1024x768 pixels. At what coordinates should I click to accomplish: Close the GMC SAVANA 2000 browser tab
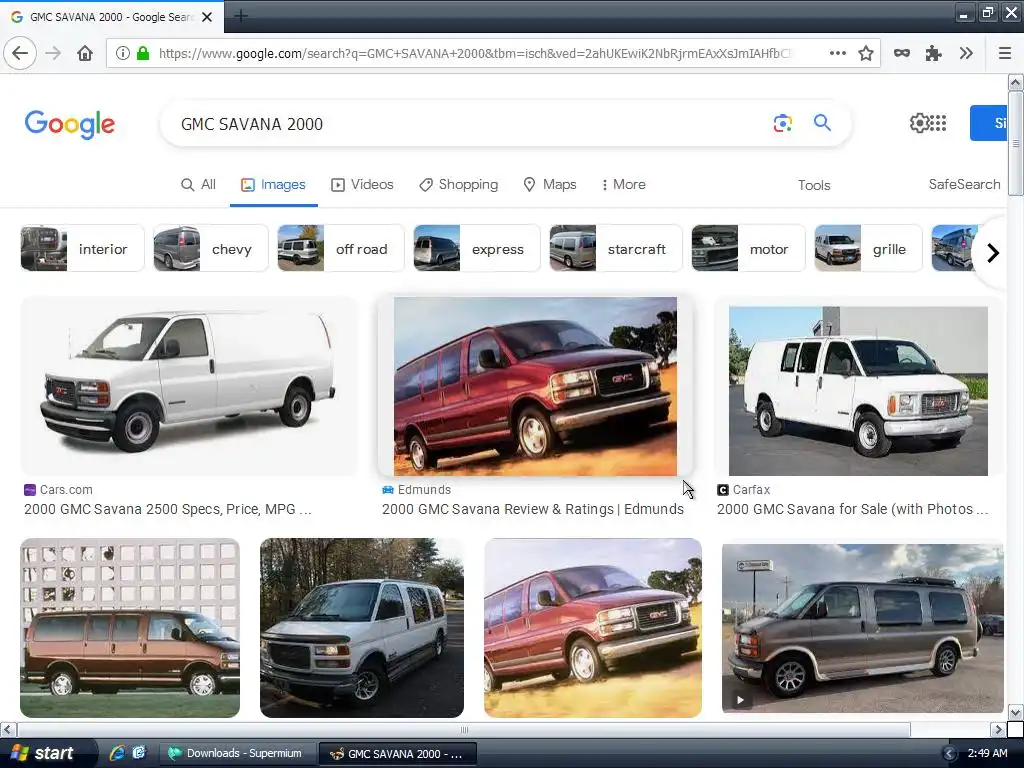[207, 17]
